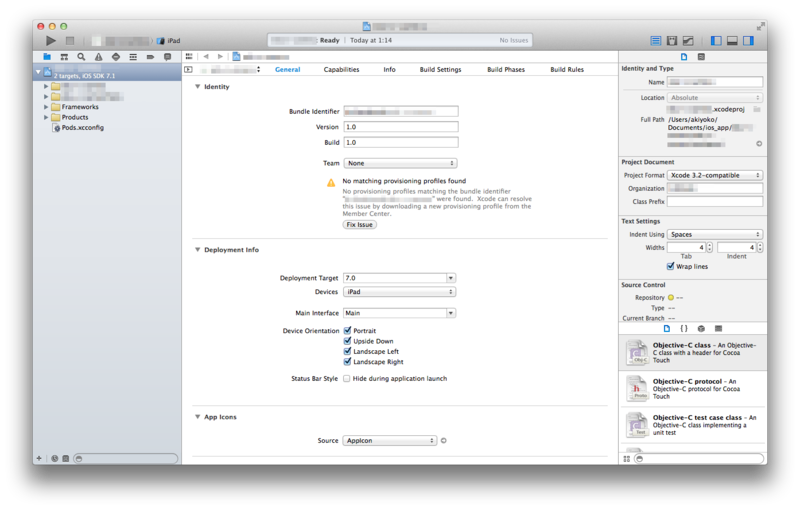The width and height of the screenshot is (800, 510).
Task: Select the Symbol navigator icon
Action: pyautogui.click(x=64, y=57)
